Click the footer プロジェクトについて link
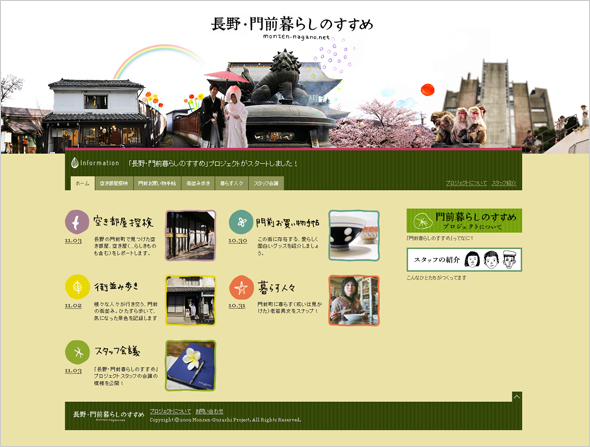 170,411
